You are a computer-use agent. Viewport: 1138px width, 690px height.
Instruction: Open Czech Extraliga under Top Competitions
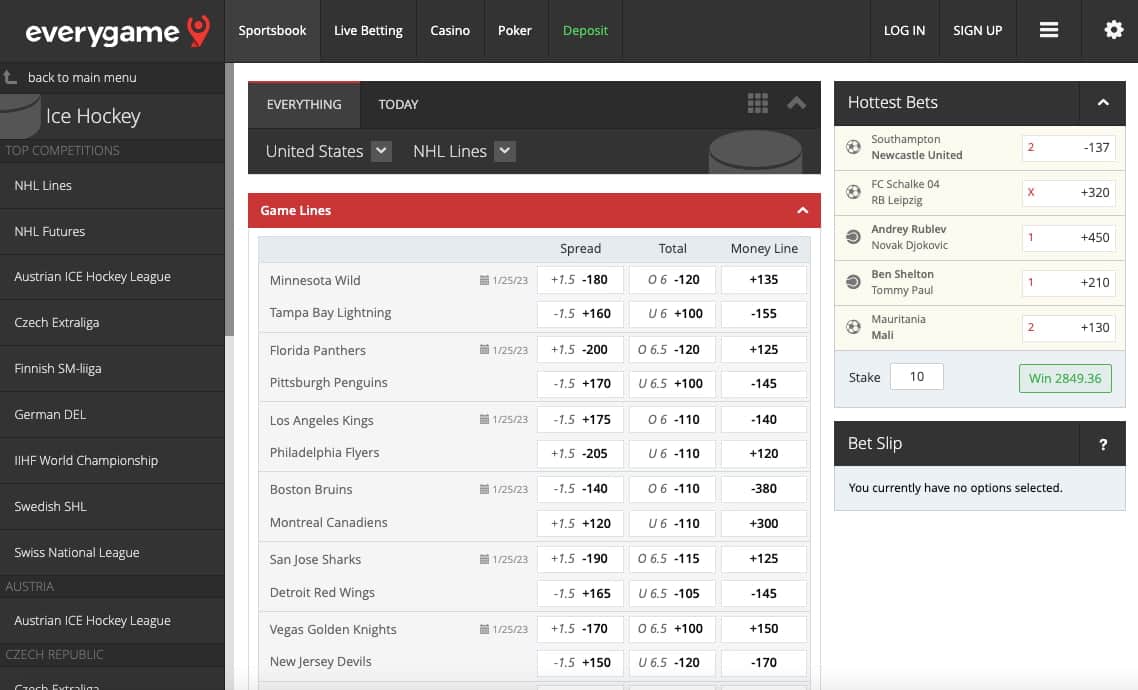pos(112,323)
